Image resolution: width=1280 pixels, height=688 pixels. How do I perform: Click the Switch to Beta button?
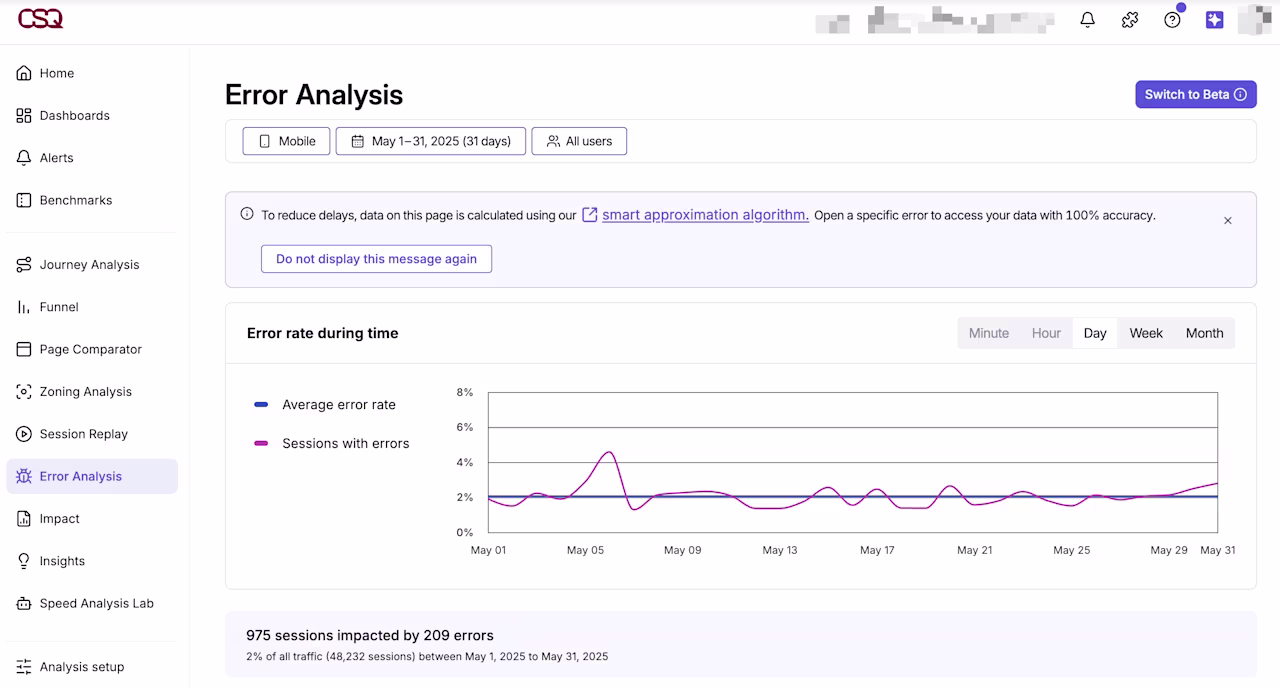[1196, 94]
